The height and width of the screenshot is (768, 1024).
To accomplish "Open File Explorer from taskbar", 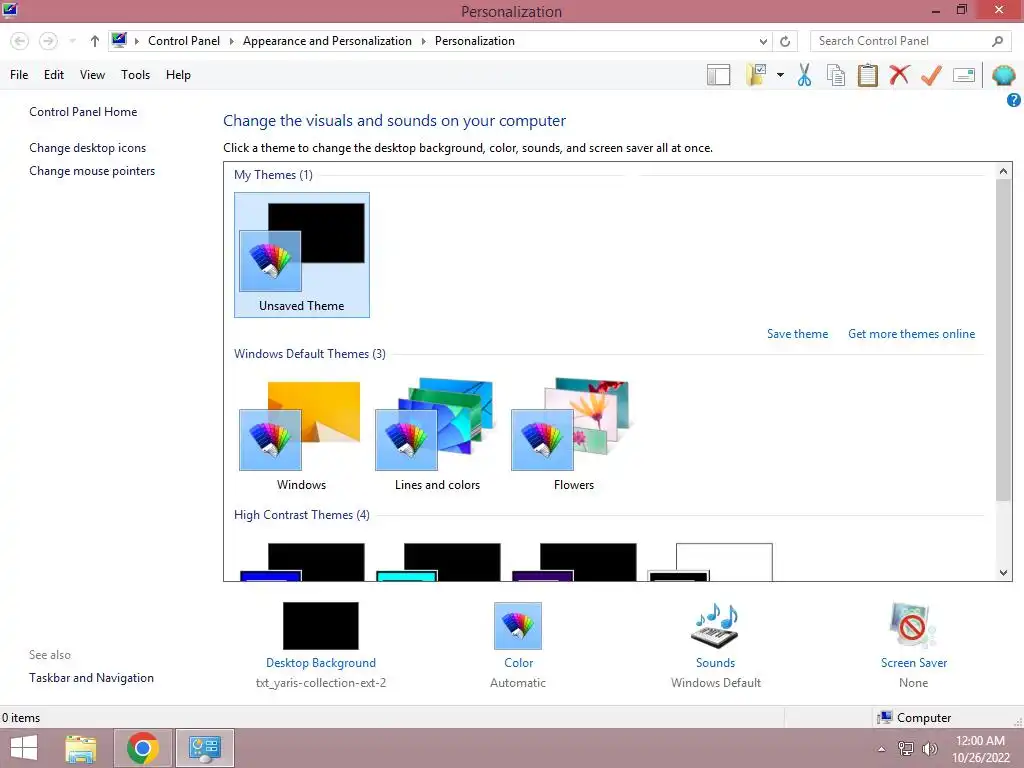I will 81,748.
